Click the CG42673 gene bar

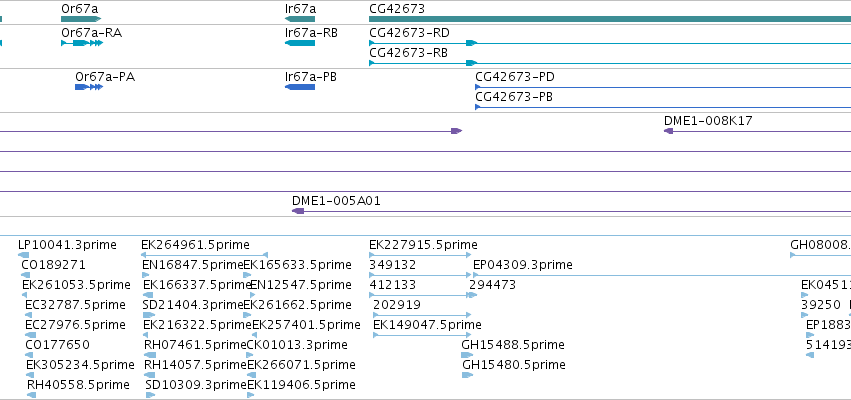tap(610, 19)
